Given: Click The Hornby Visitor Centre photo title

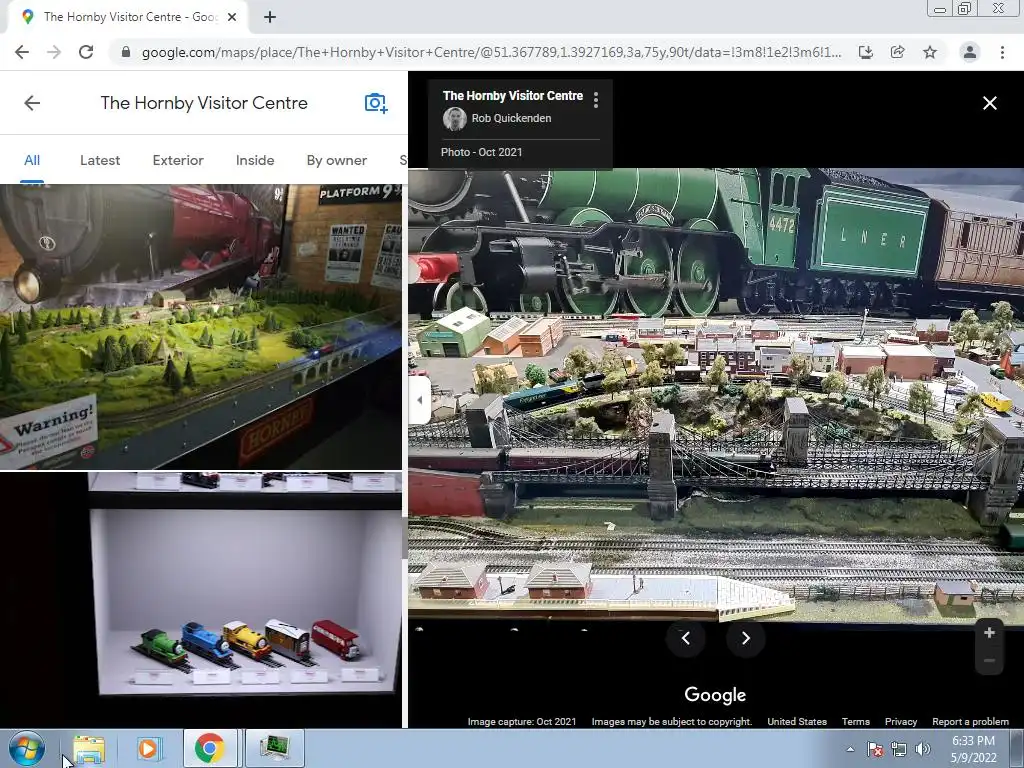Looking at the screenshot, I should (x=513, y=96).
